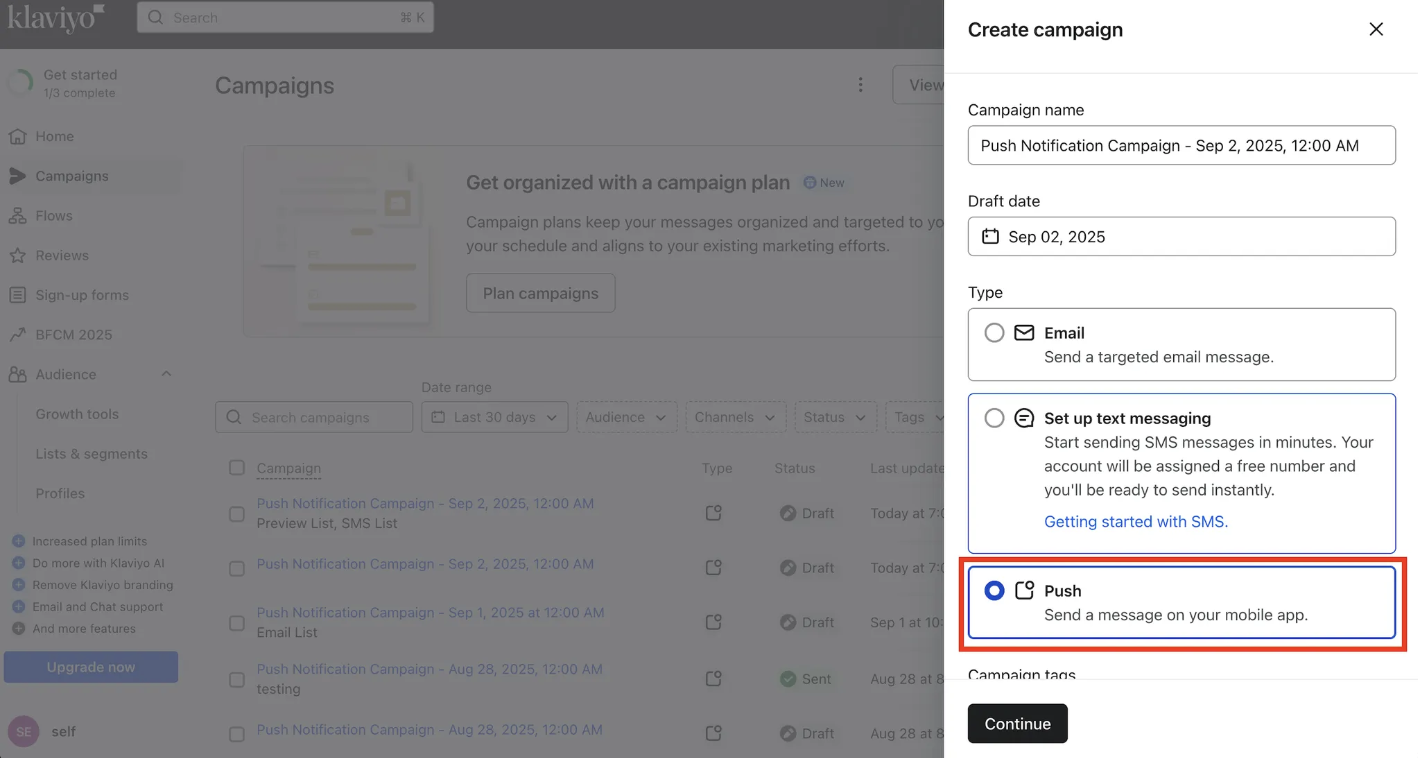This screenshot has height=758, width=1418.
Task: Click the plus icon beside Do more with Klaviyo AI
Action: click(18, 563)
